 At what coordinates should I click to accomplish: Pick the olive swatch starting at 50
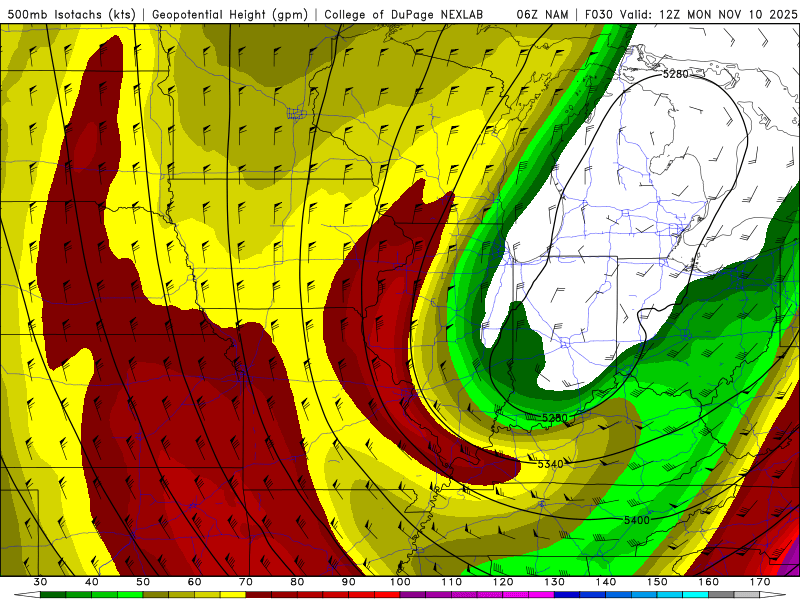pos(156,595)
